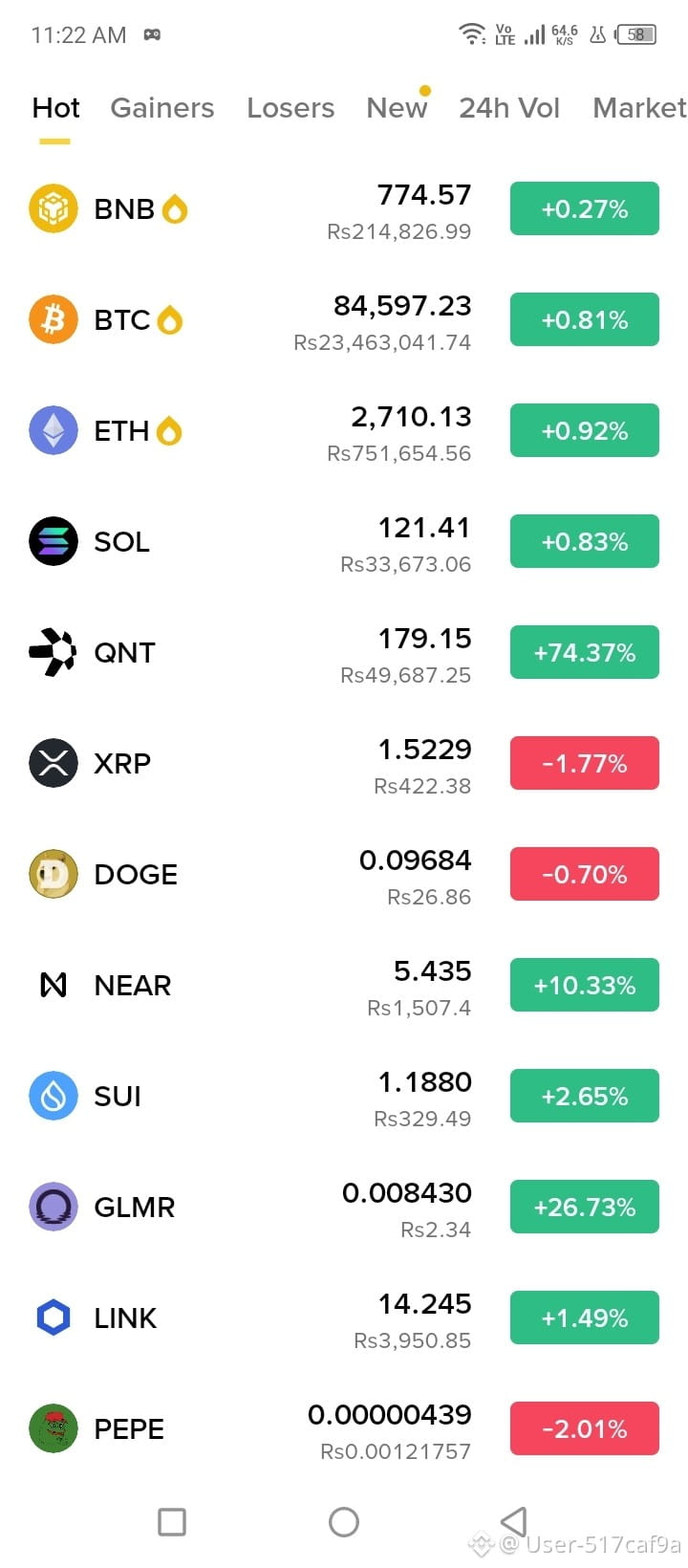The image size is (688, 1568).
Task: Tap the Dogecoin logo icon
Action: tap(54, 874)
